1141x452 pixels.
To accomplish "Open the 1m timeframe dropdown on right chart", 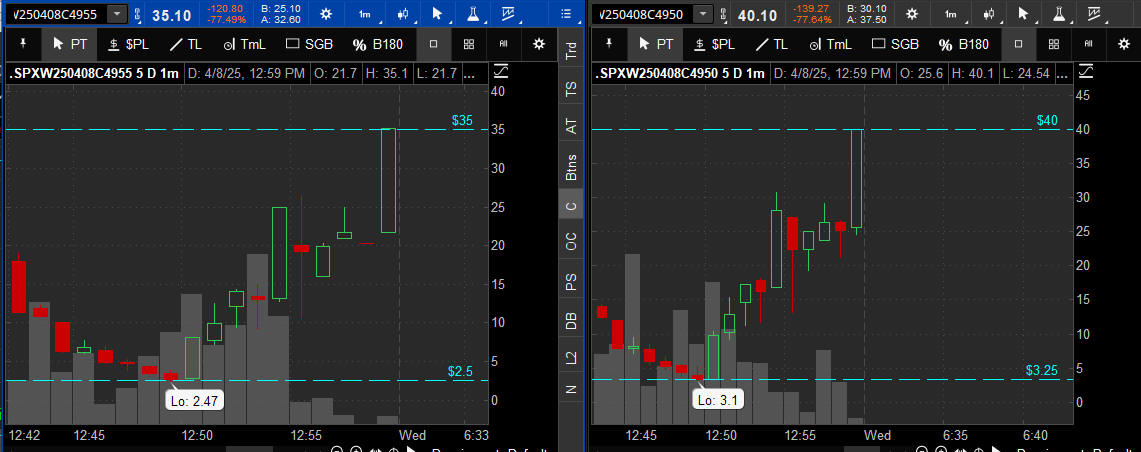I will pos(949,14).
